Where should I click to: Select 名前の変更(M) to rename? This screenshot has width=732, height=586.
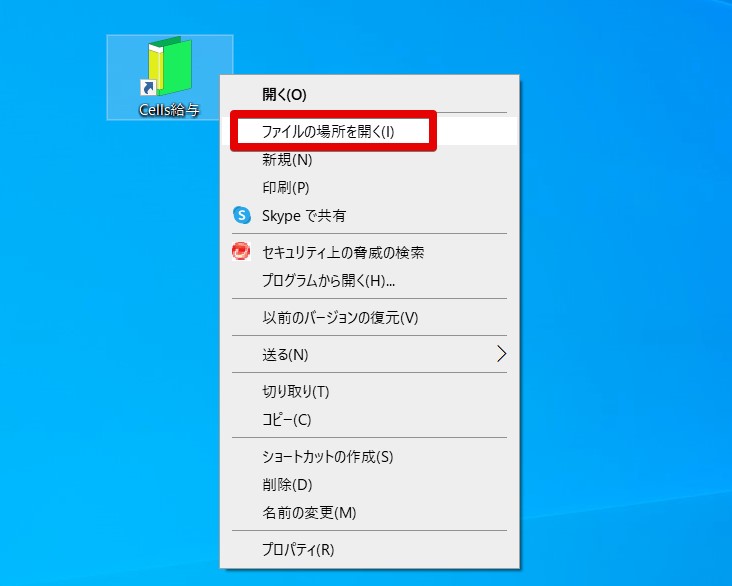[x=309, y=513]
